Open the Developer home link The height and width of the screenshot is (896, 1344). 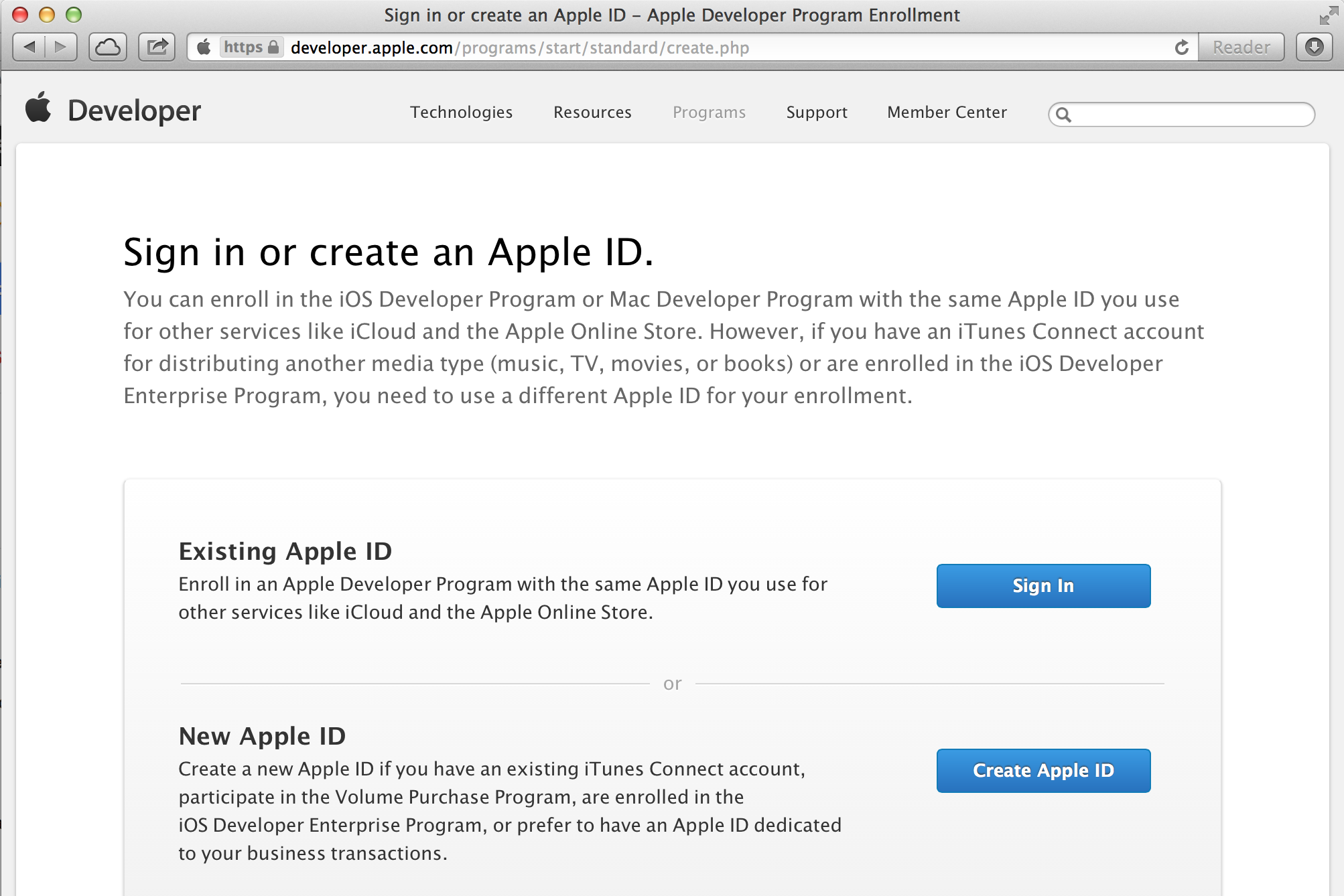[x=134, y=110]
